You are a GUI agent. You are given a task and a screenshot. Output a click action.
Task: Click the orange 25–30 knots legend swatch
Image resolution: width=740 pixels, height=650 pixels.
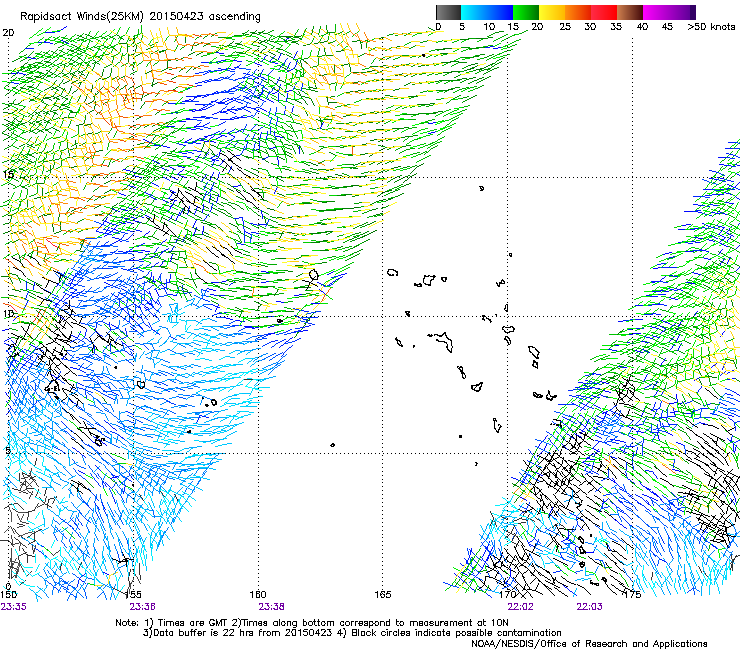pyautogui.click(x=578, y=12)
